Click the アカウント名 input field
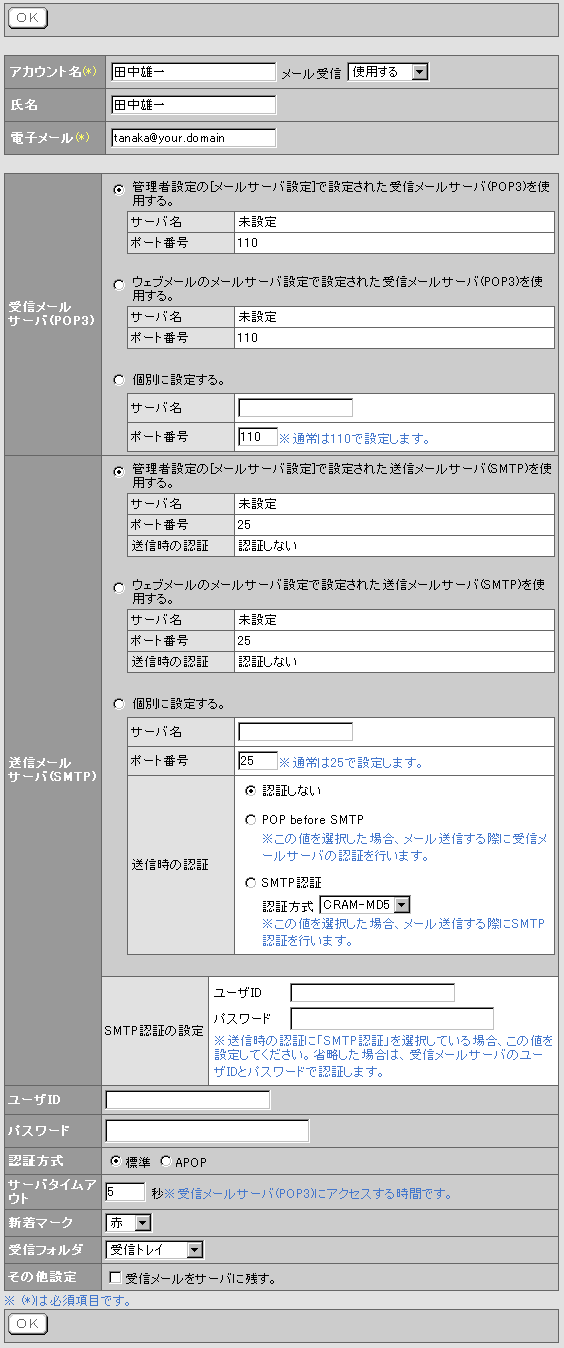 pyautogui.click(x=193, y=72)
